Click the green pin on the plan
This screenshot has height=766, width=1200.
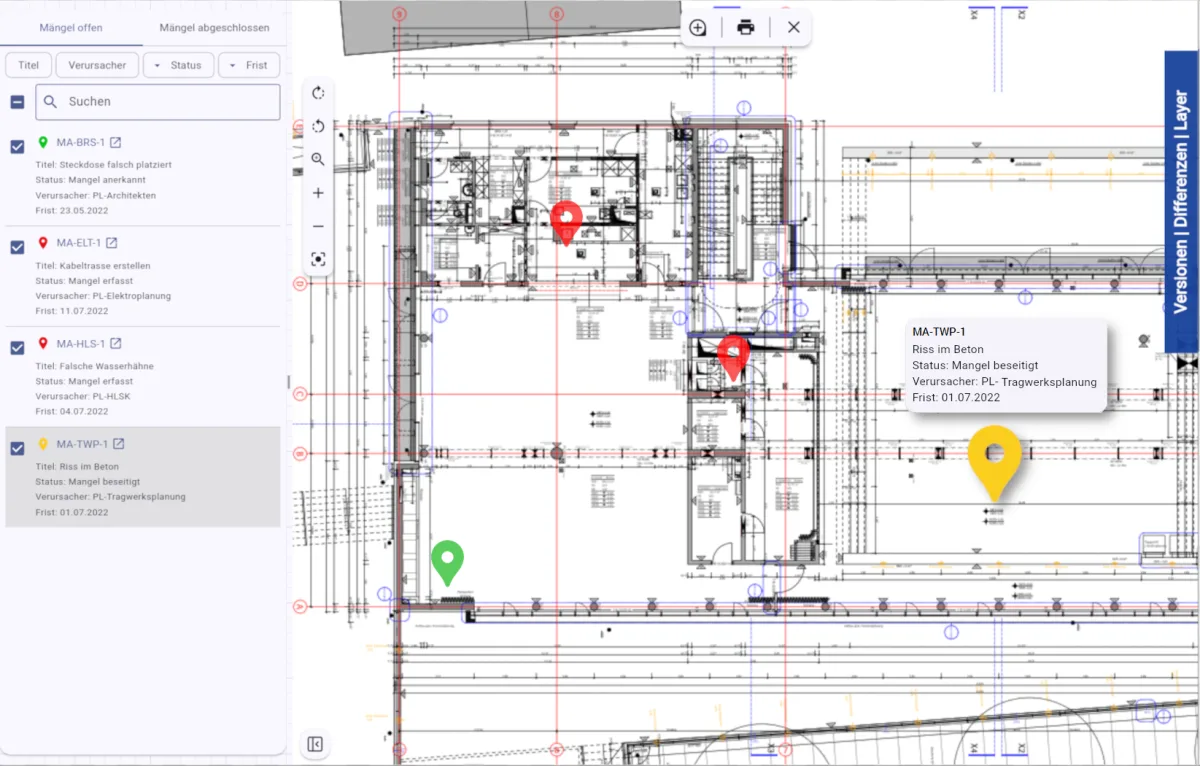[x=447, y=562]
